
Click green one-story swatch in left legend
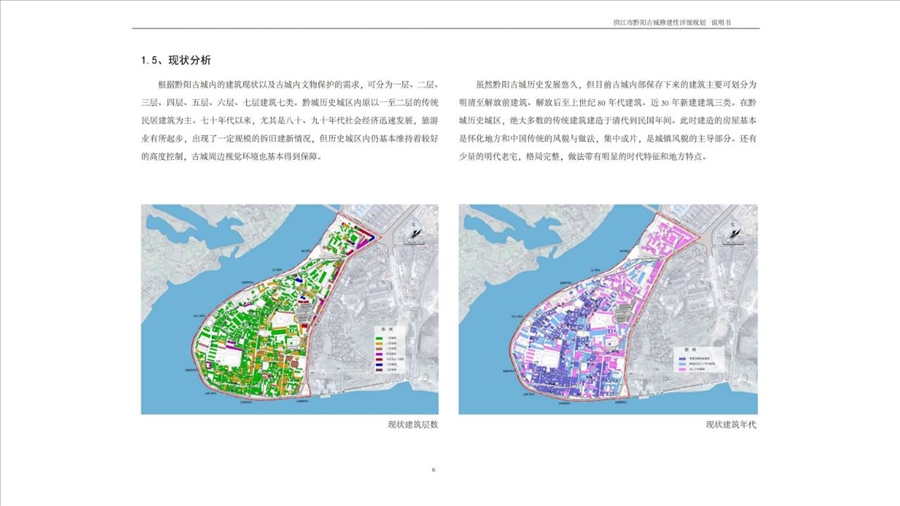point(379,338)
